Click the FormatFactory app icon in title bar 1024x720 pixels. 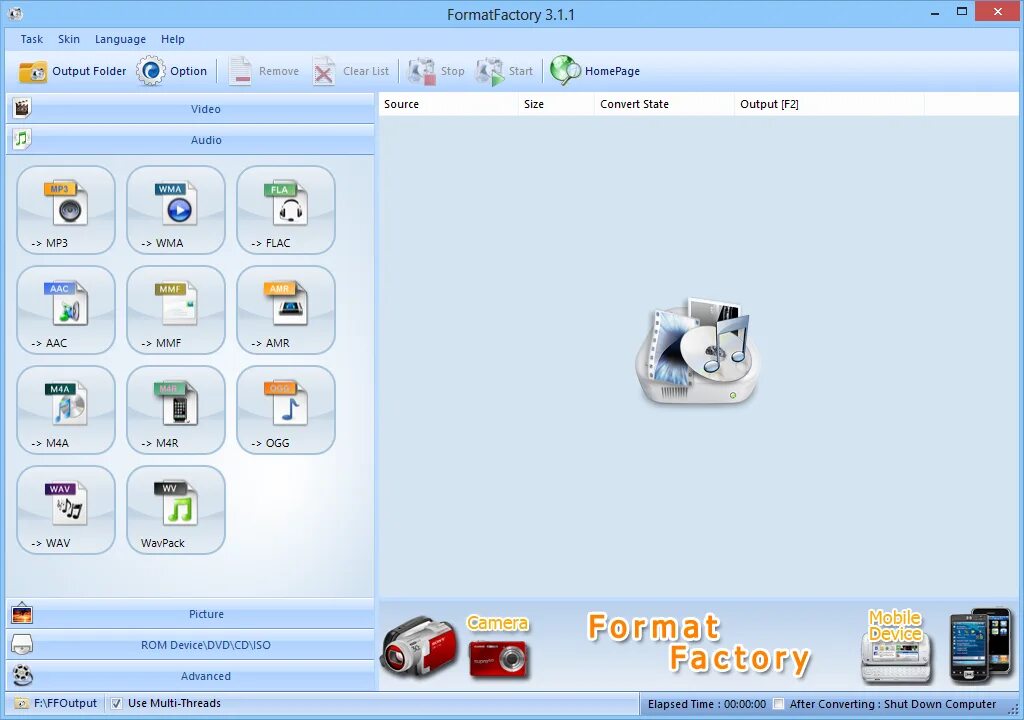tap(15, 13)
